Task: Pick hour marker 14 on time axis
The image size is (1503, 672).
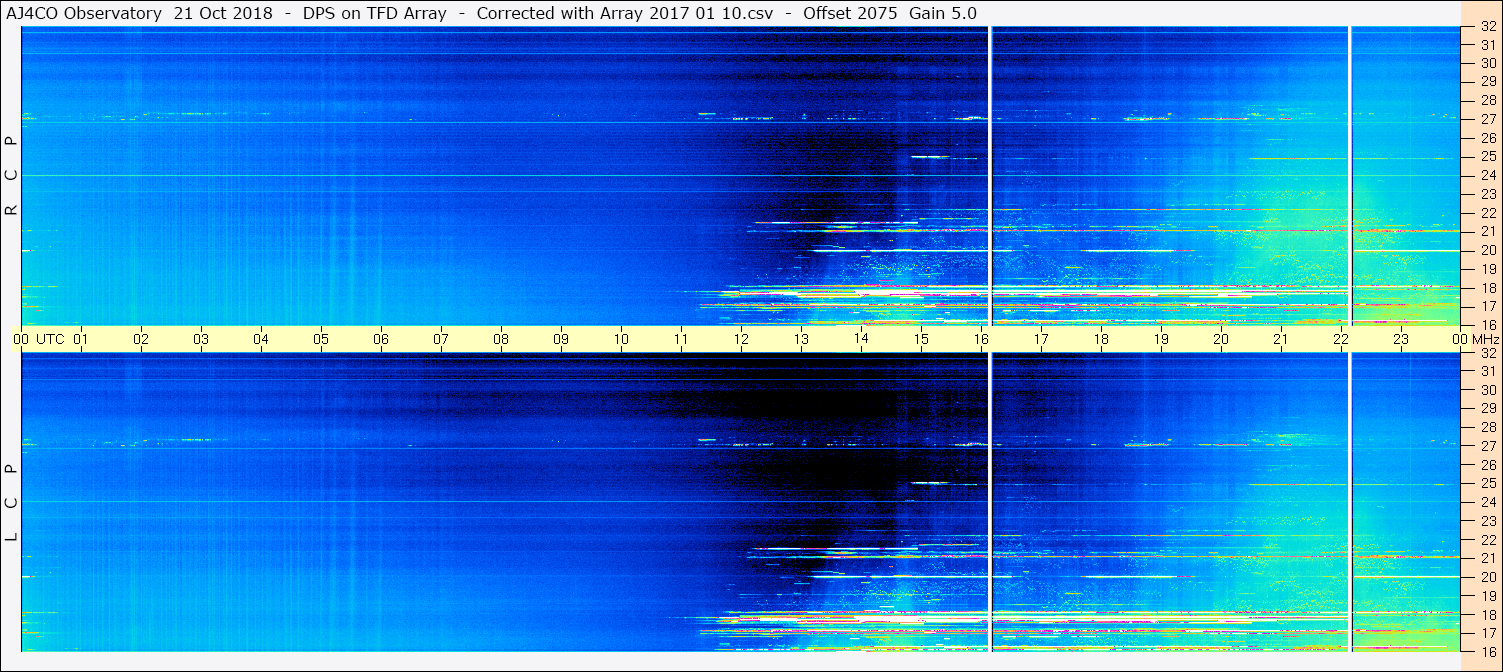Action: coord(861,339)
